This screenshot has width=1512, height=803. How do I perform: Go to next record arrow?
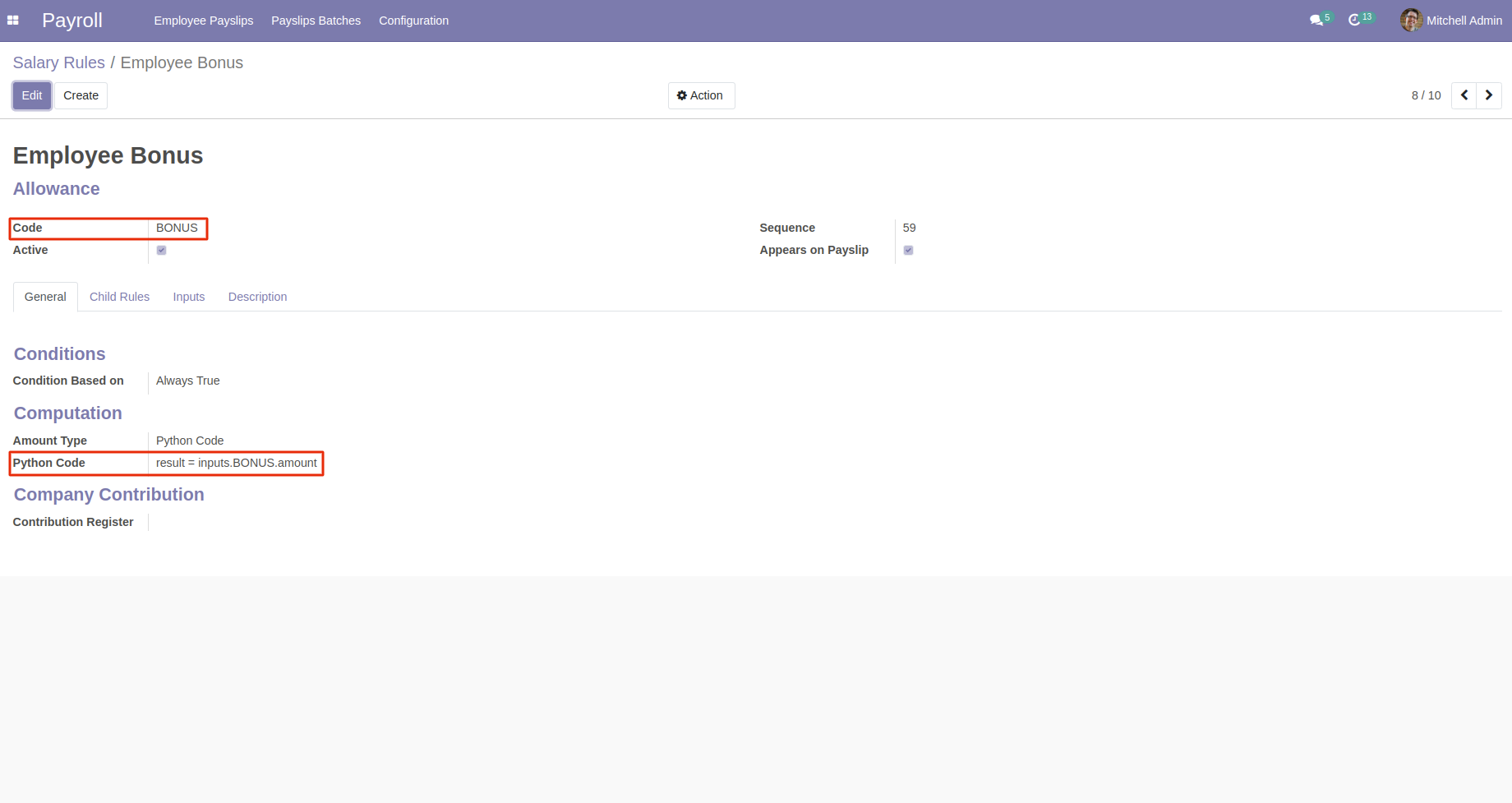tap(1489, 95)
